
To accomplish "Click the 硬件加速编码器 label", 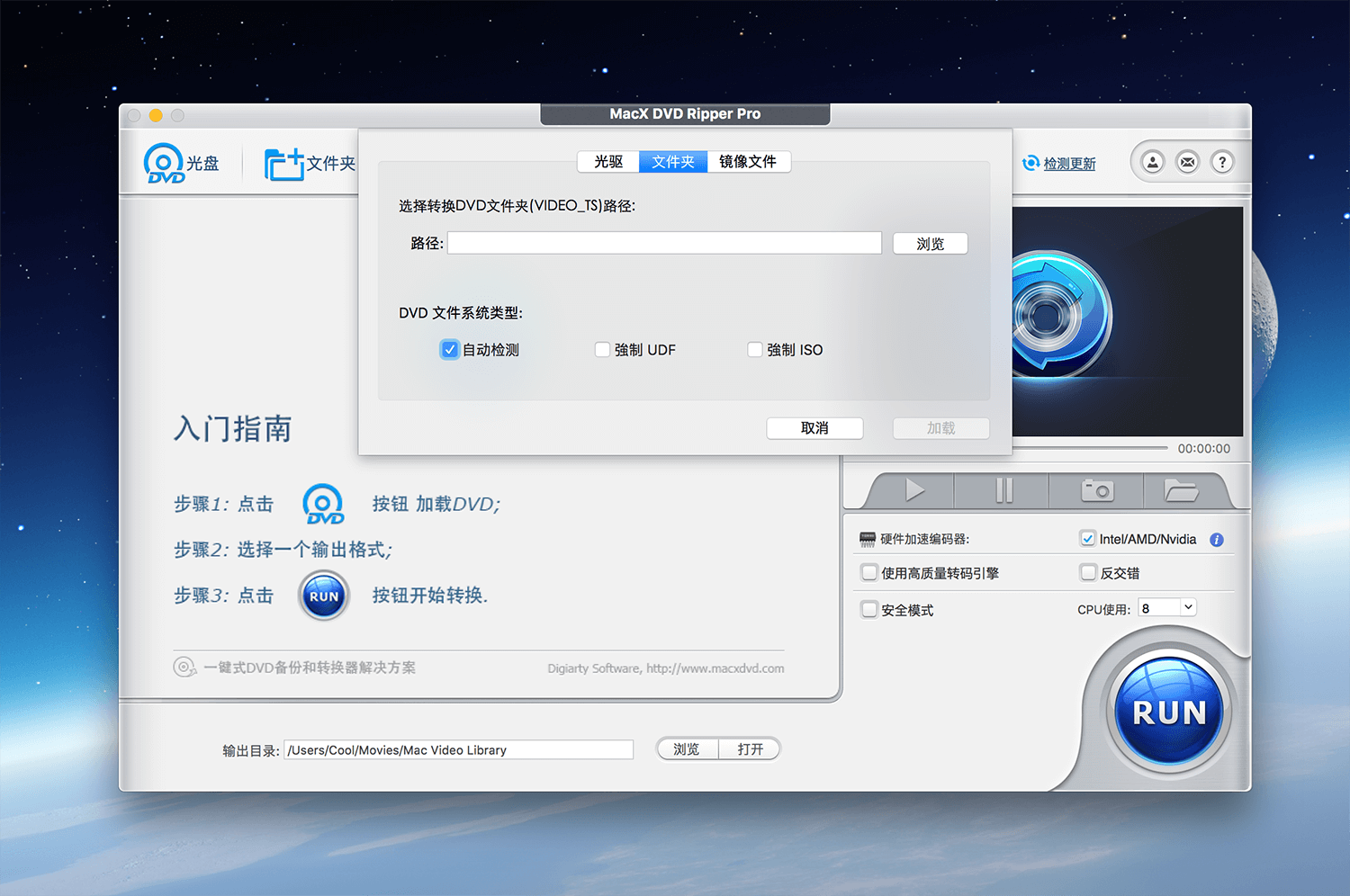I will (924, 539).
